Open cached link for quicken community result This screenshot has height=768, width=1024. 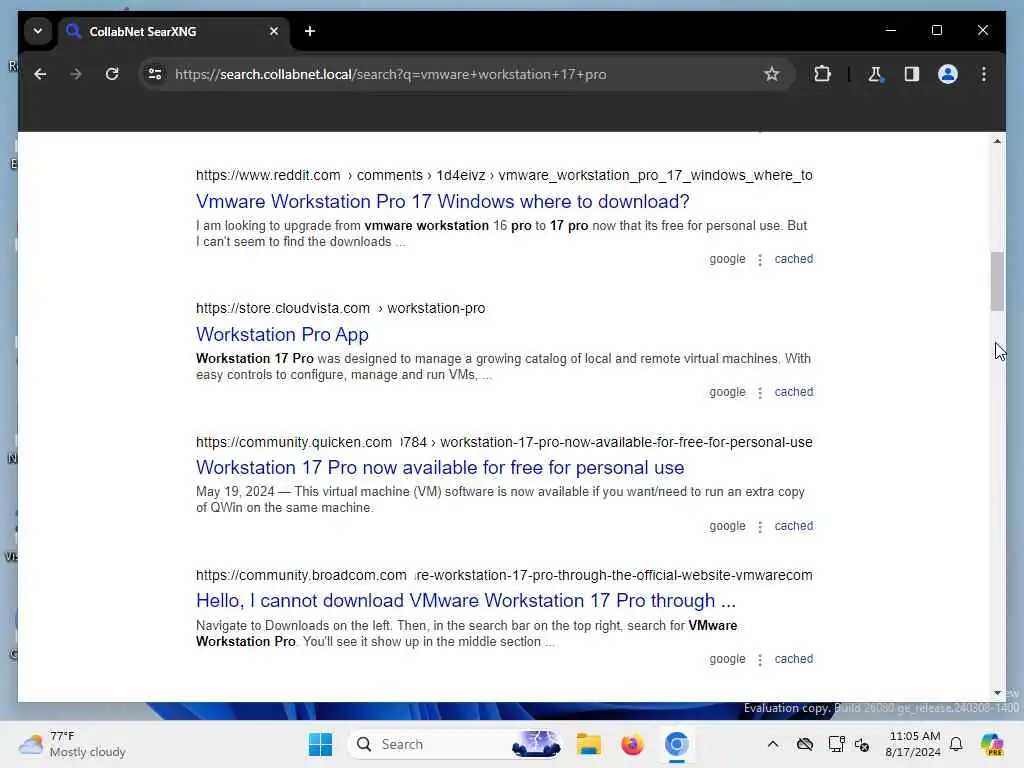(793, 526)
